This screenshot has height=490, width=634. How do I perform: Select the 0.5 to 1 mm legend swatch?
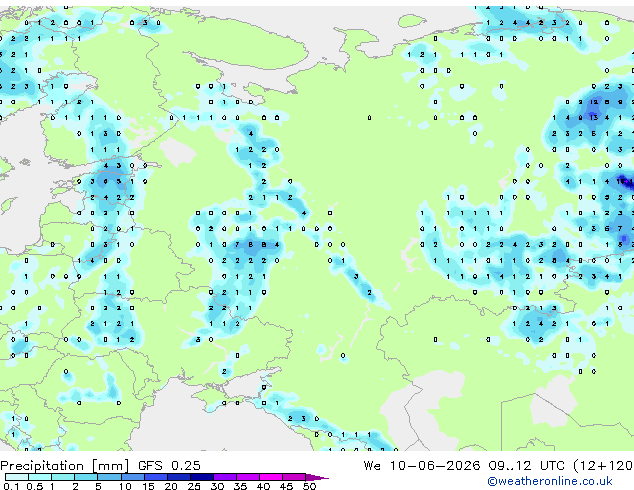point(40,477)
